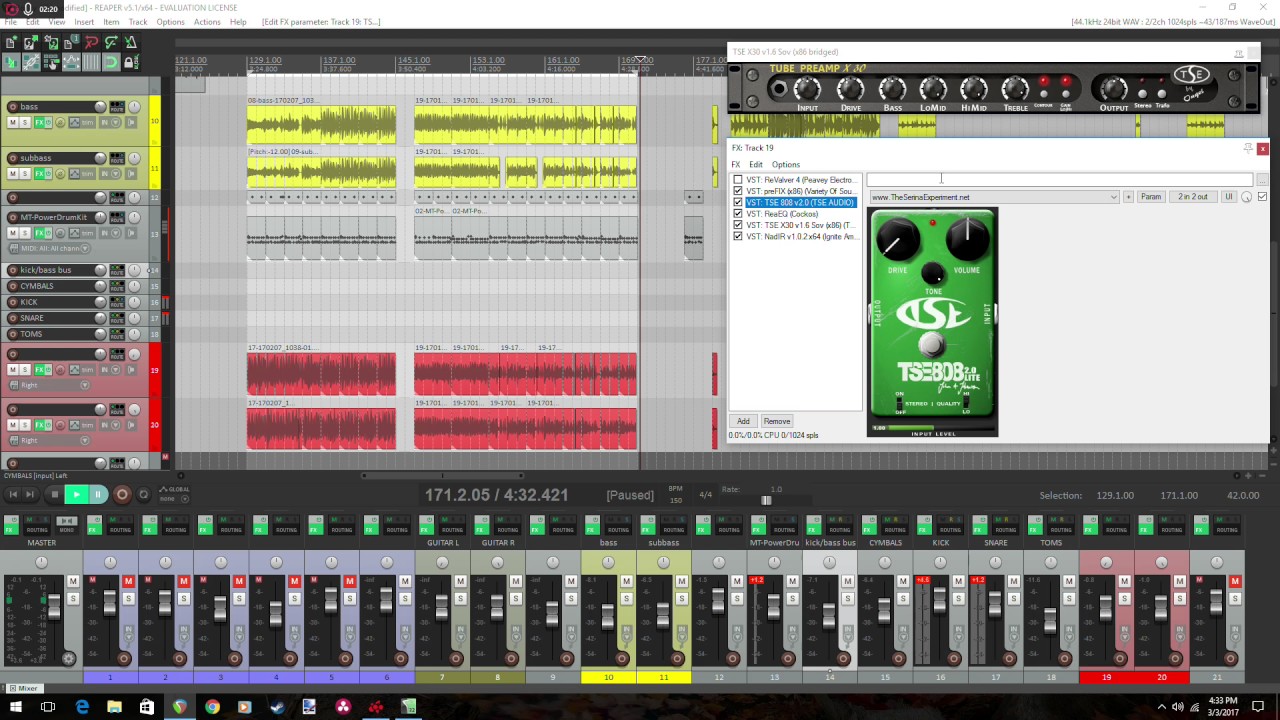
Task: Click the record button in transport
Action: coord(122,494)
